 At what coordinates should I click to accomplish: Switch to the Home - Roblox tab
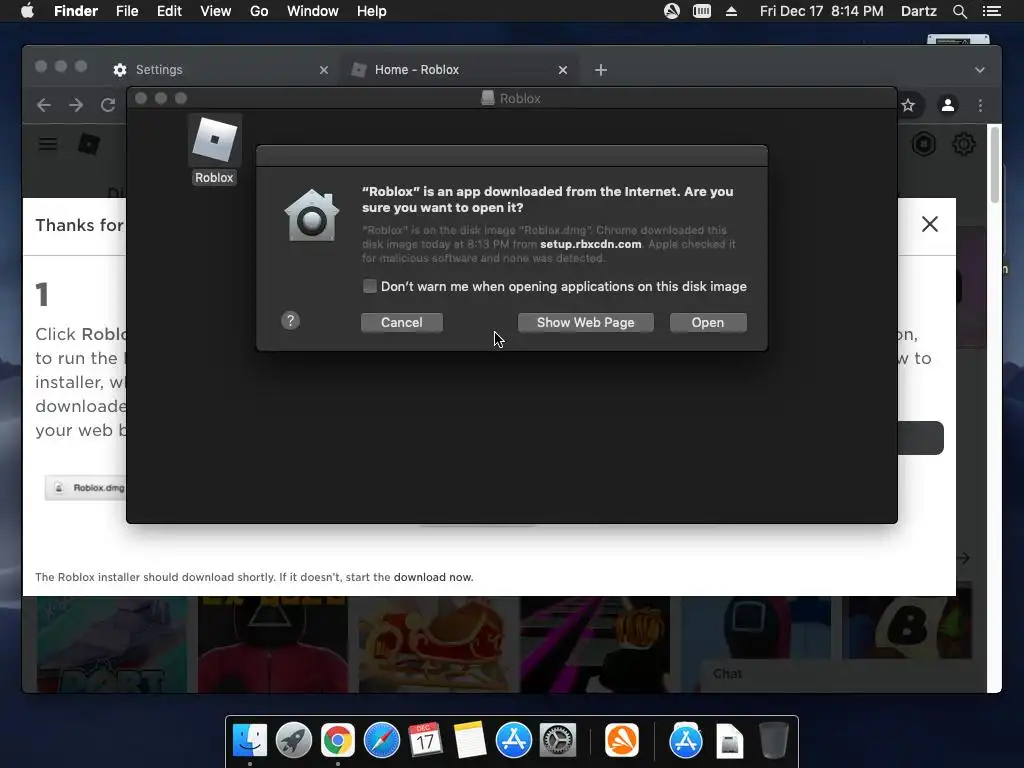(x=460, y=70)
